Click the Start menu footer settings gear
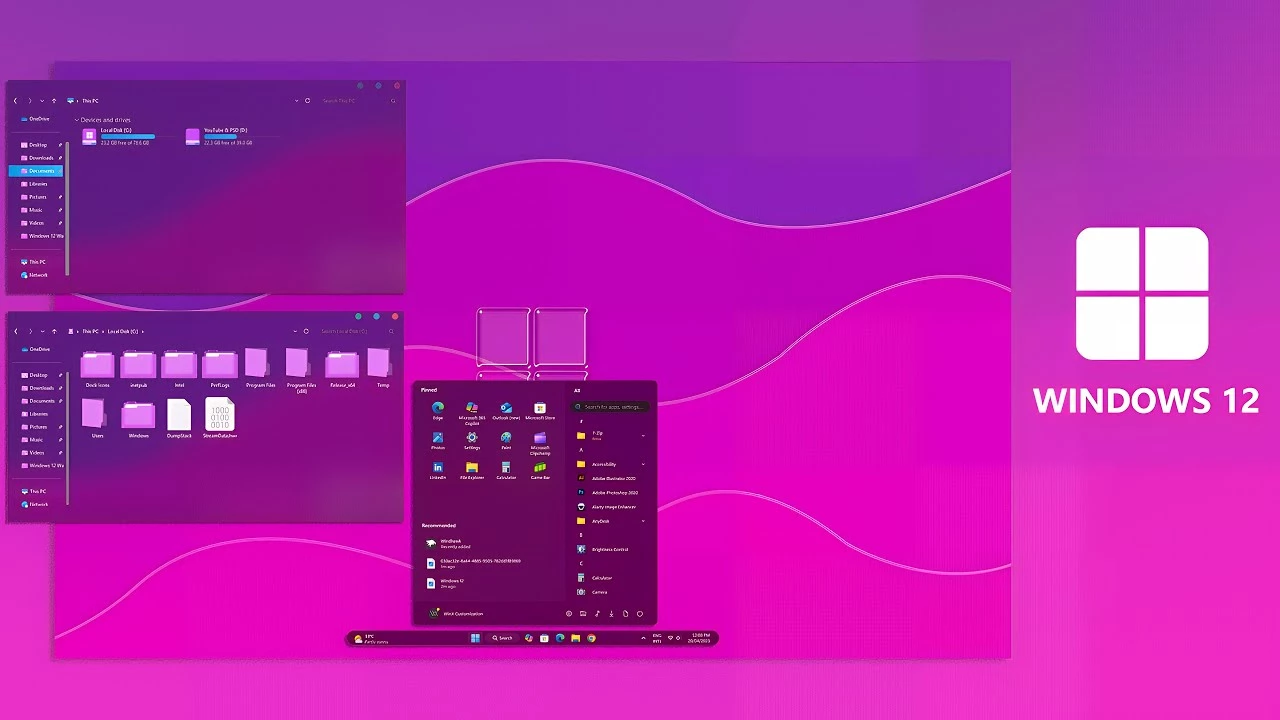The image size is (1280, 720). tap(569, 614)
